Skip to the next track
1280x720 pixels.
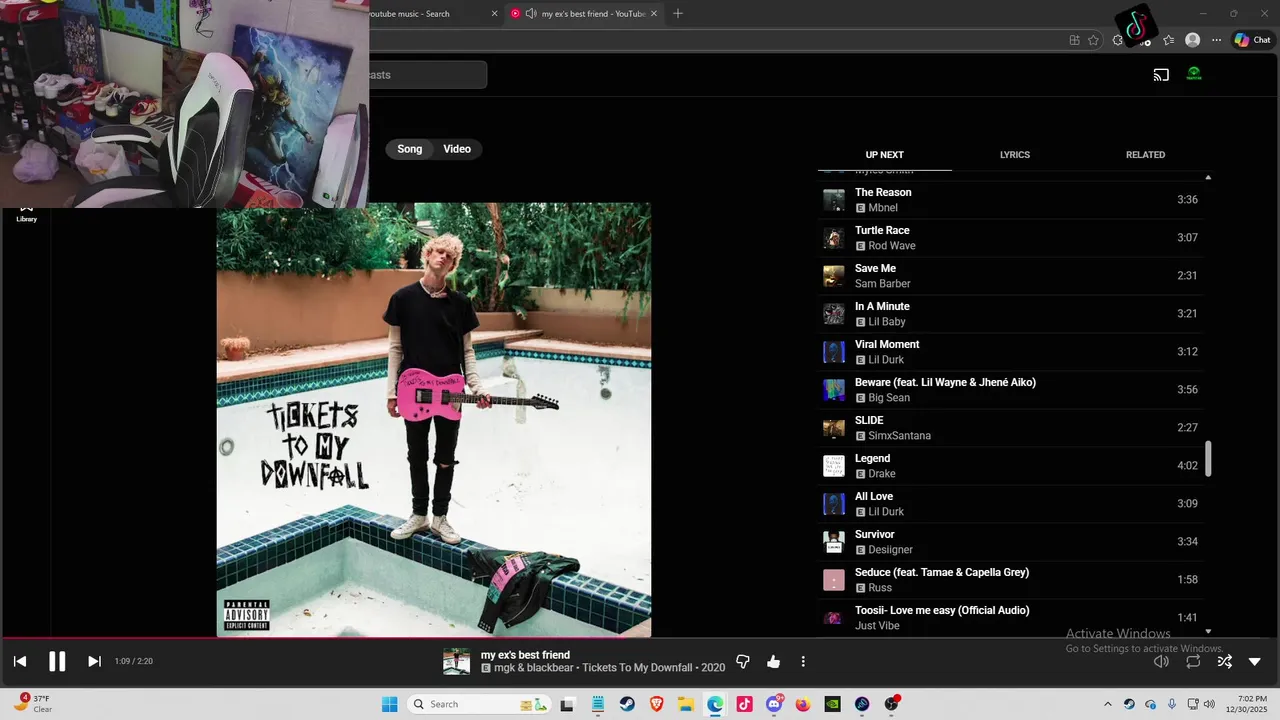tap(94, 661)
